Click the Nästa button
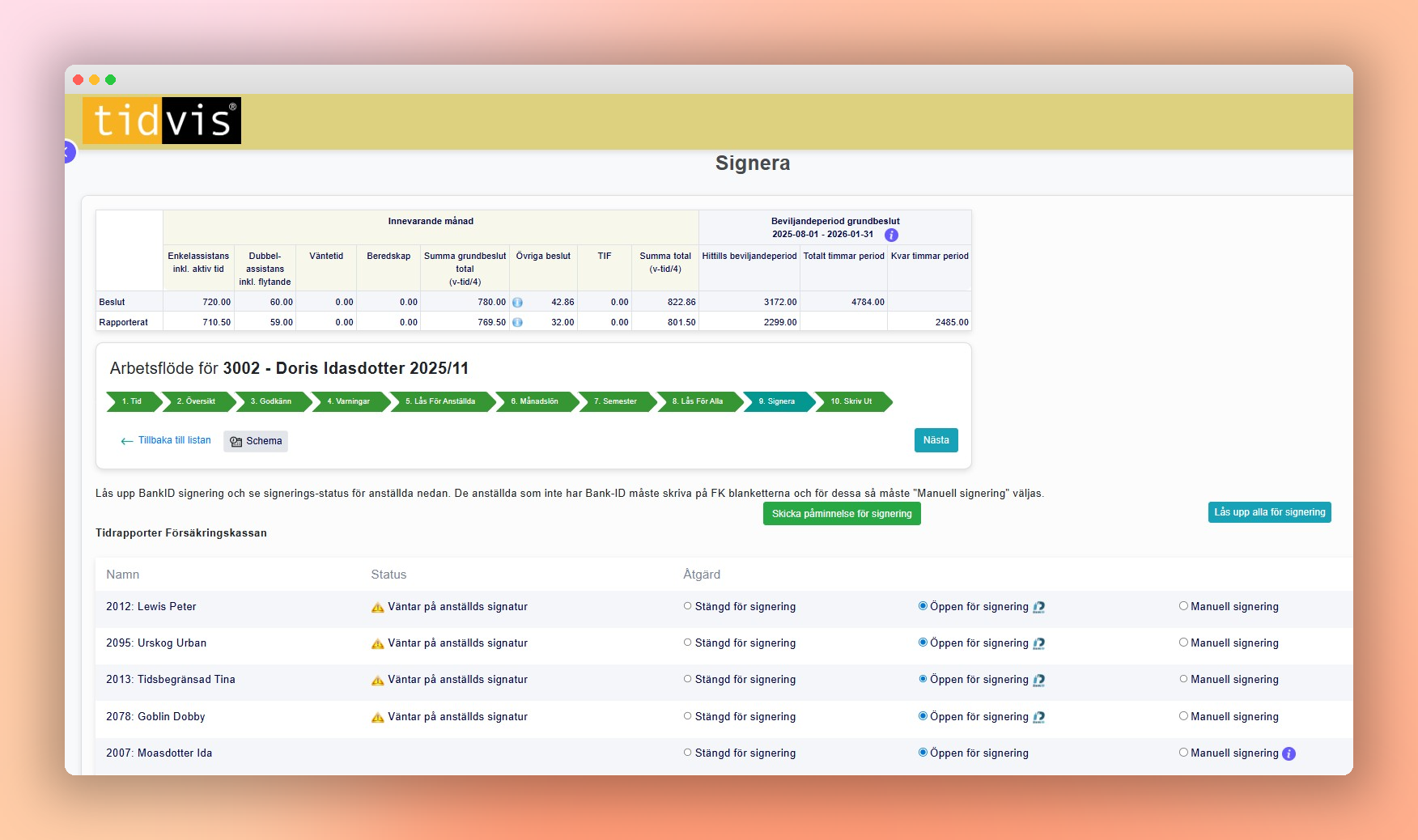 click(x=936, y=440)
